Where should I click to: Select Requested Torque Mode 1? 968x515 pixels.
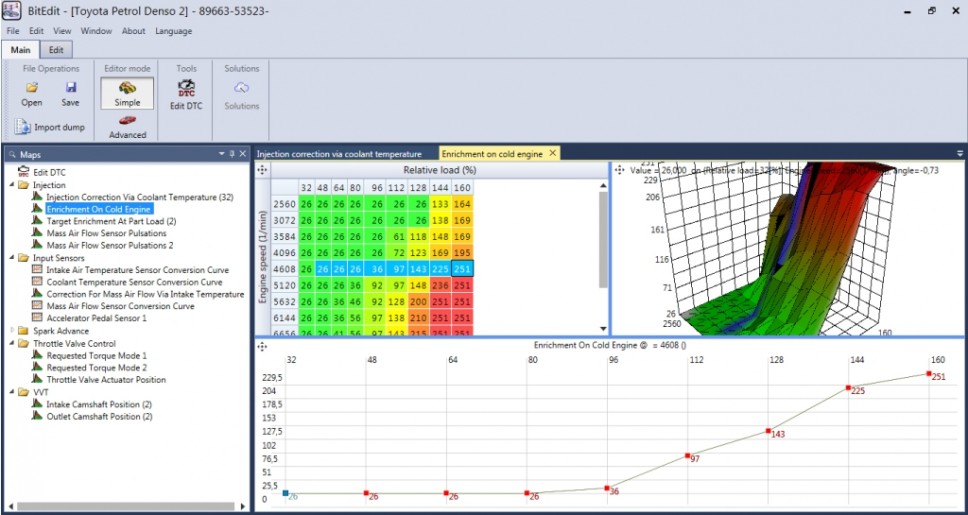[97, 356]
